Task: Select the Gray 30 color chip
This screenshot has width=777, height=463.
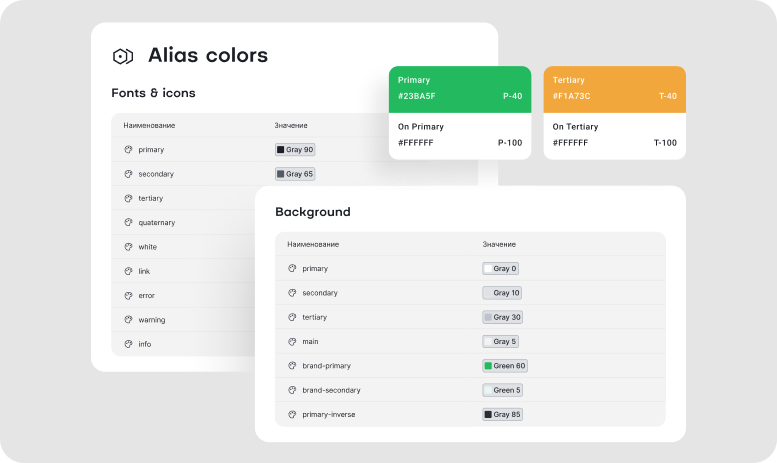Action: (502, 317)
